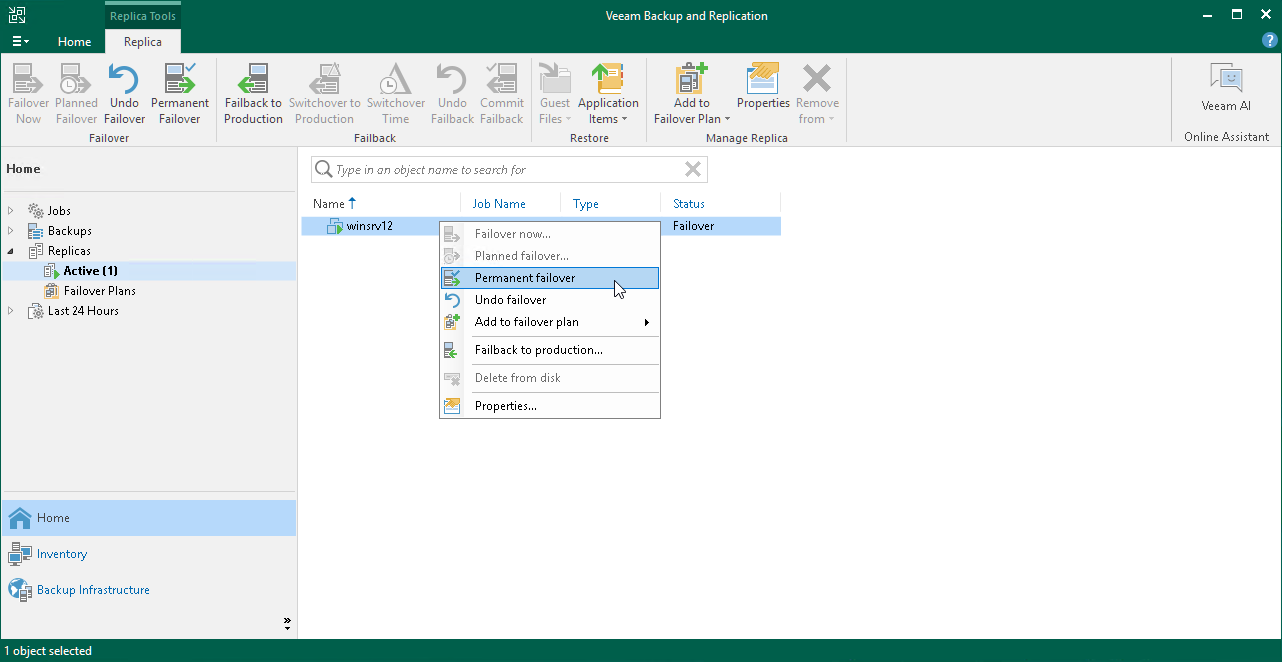Choose Permanent failover in context menu
Viewport: 1282px width, 662px height.
550,278
